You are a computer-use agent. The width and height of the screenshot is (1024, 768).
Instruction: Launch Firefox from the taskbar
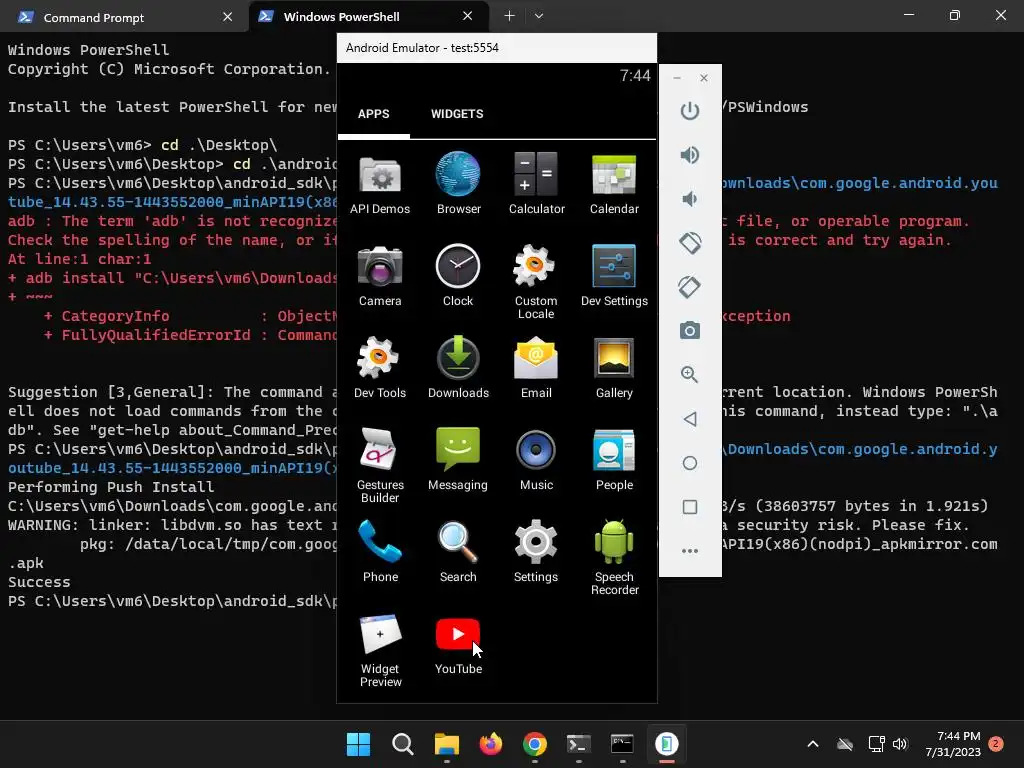490,744
